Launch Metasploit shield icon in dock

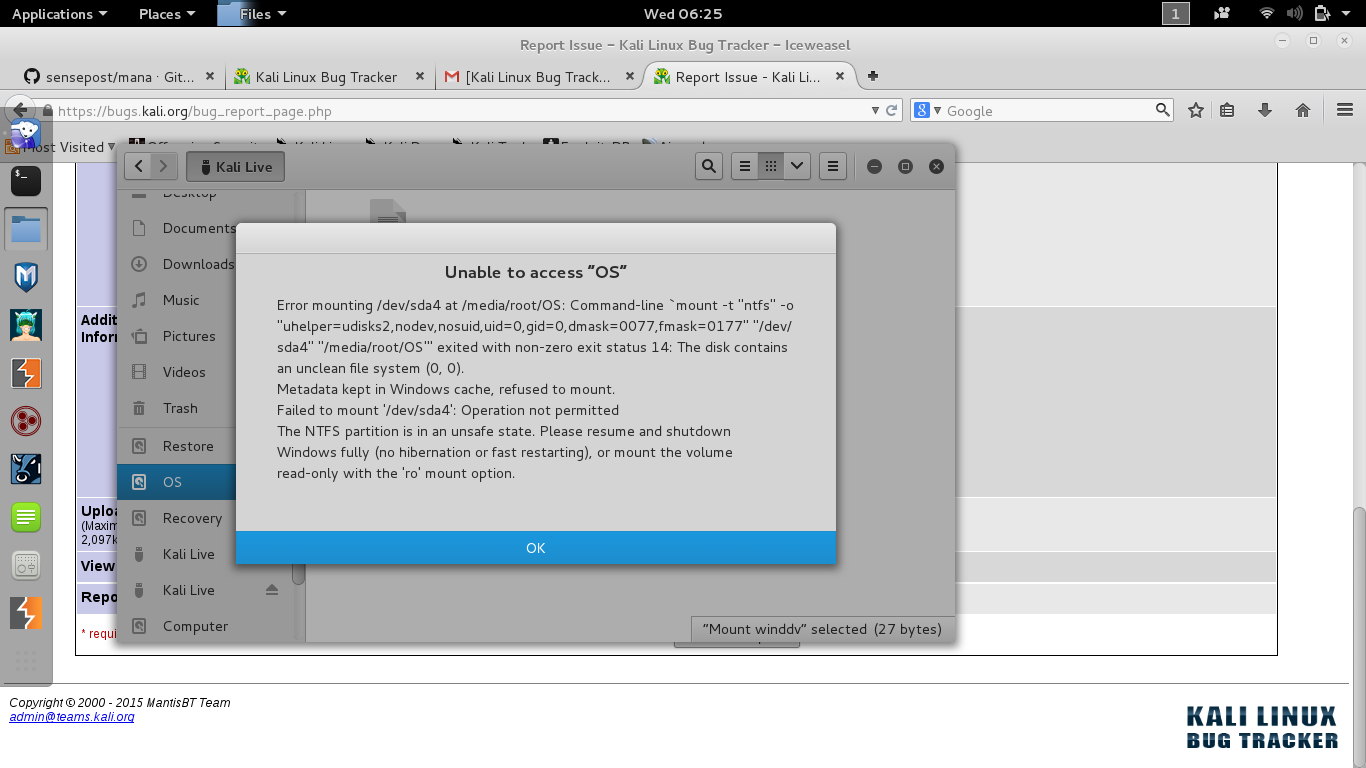[x=26, y=277]
